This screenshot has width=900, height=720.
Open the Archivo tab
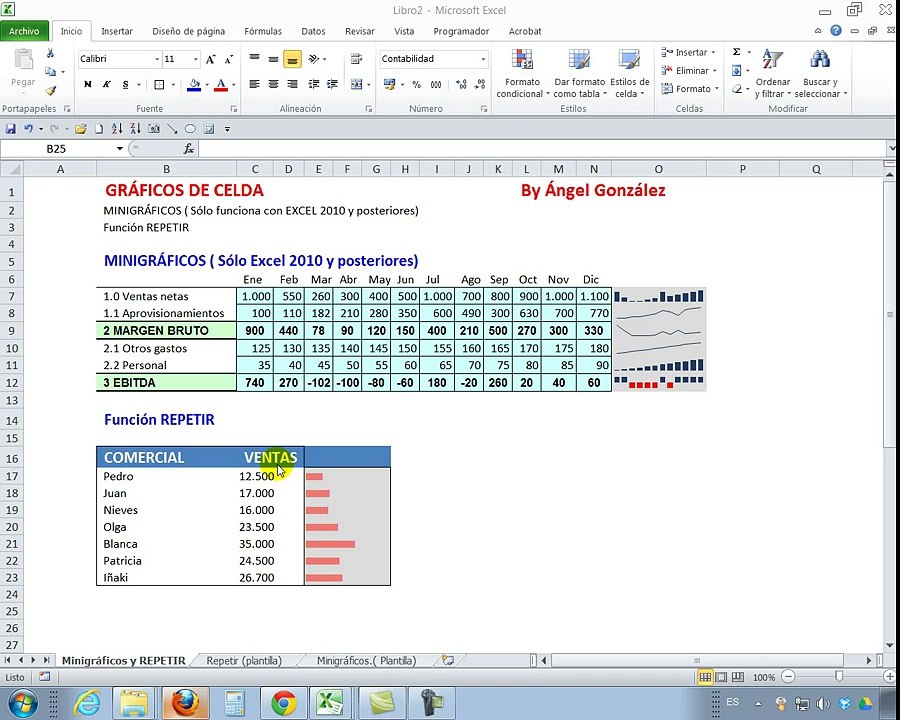click(24, 31)
